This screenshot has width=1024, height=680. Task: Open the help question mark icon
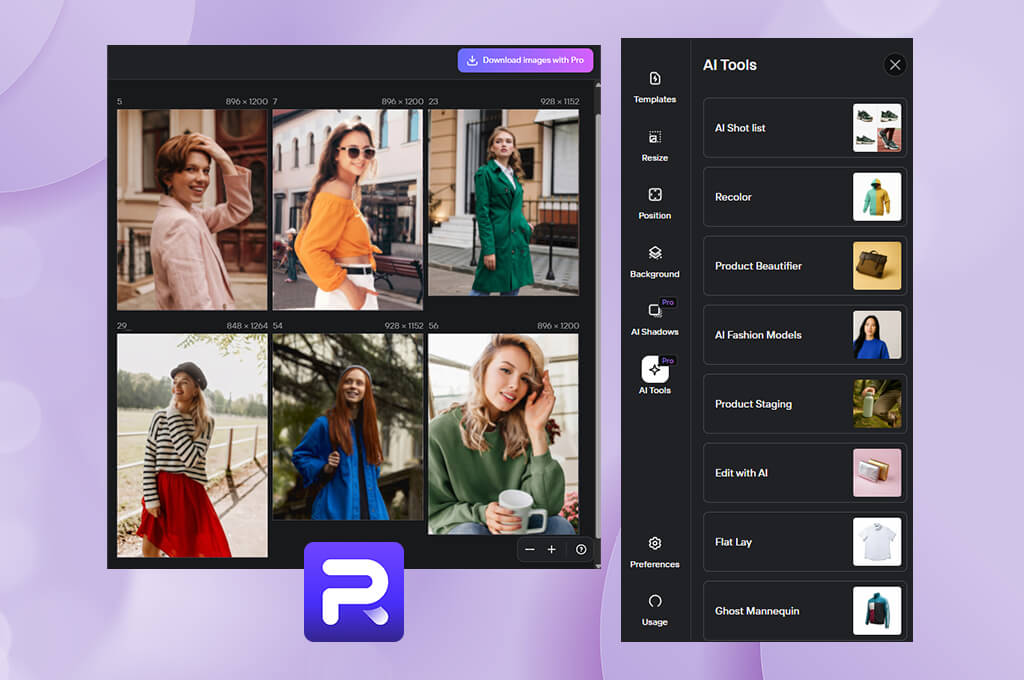pos(581,549)
